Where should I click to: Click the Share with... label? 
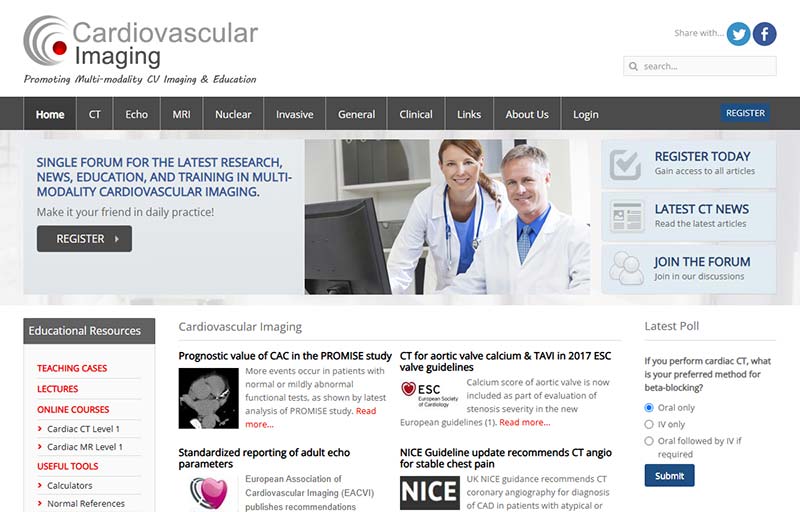[698, 33]
